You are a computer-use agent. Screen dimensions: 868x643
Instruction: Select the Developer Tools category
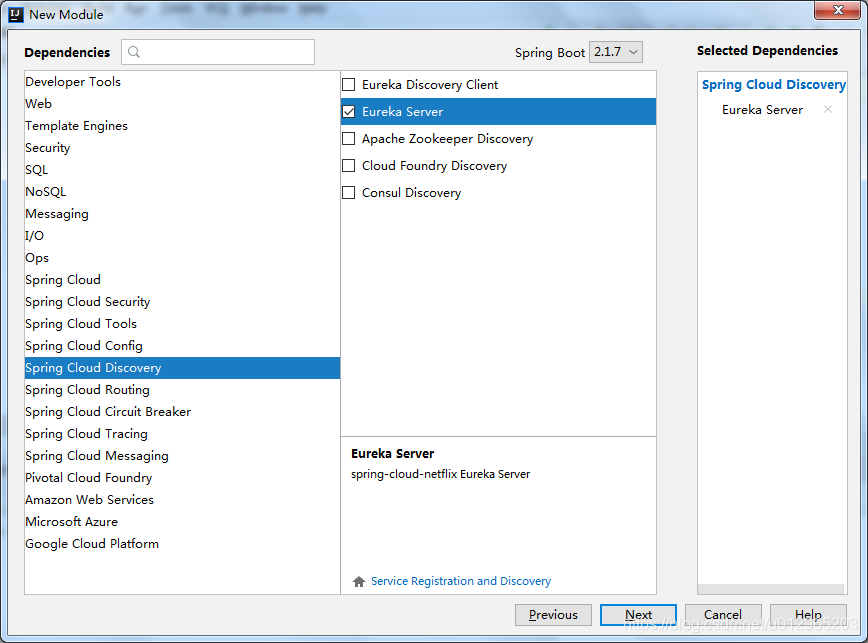click(182, 82)
